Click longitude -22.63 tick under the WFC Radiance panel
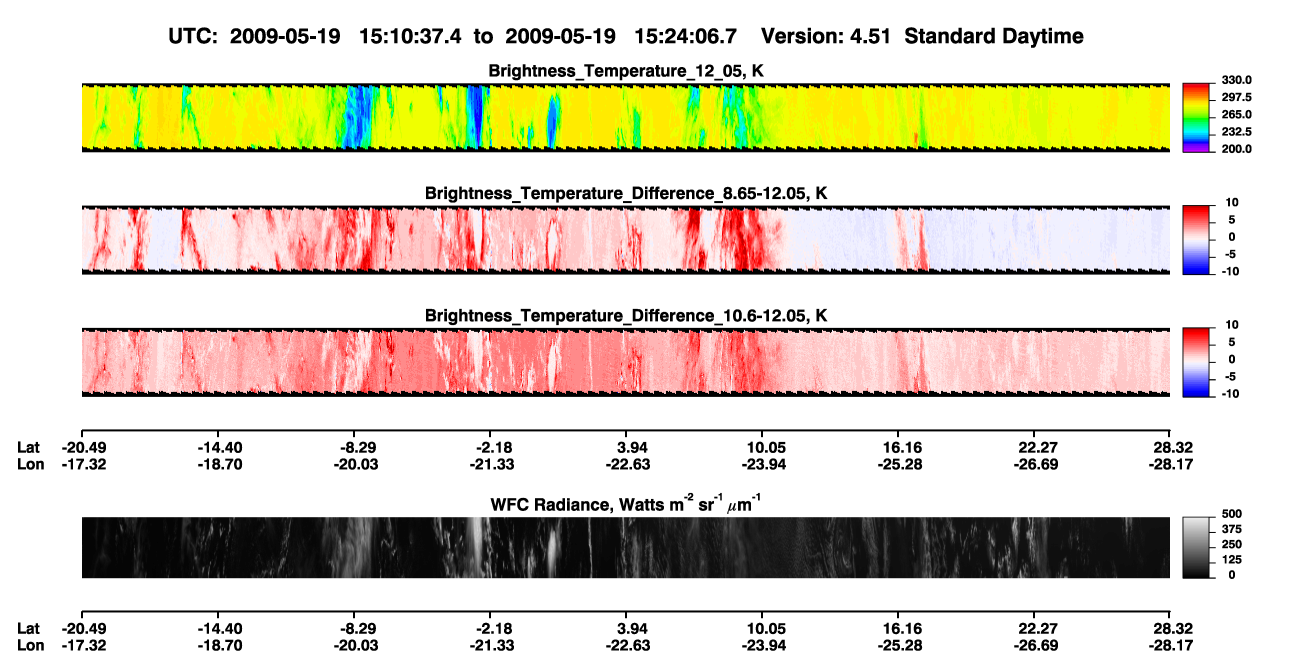The height and width of the screenshot is (667, 1300). (626, 644)
